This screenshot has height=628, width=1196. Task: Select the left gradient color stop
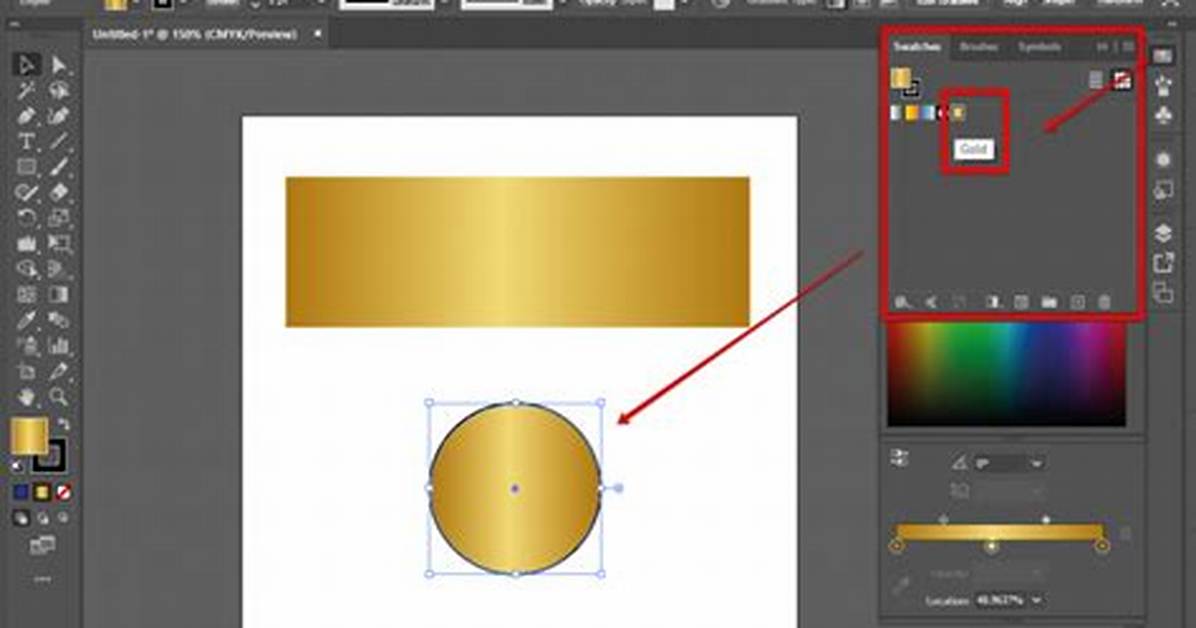point(897,546)
